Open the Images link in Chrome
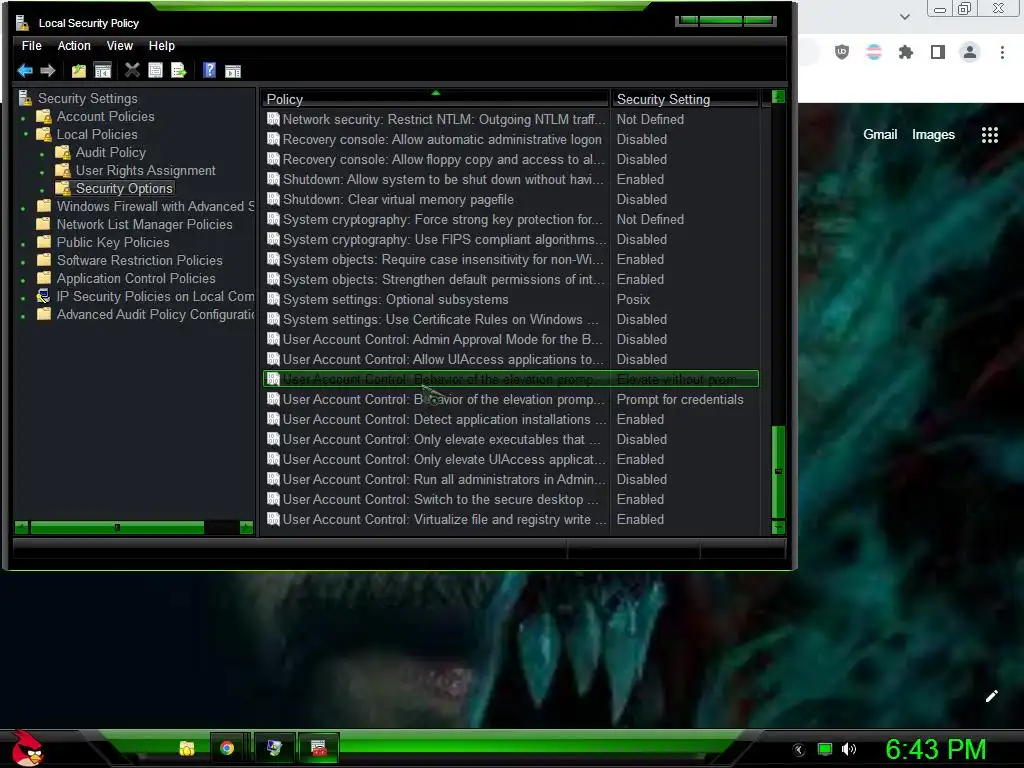This screenshot has width=1024, height=768. (933, 135)
